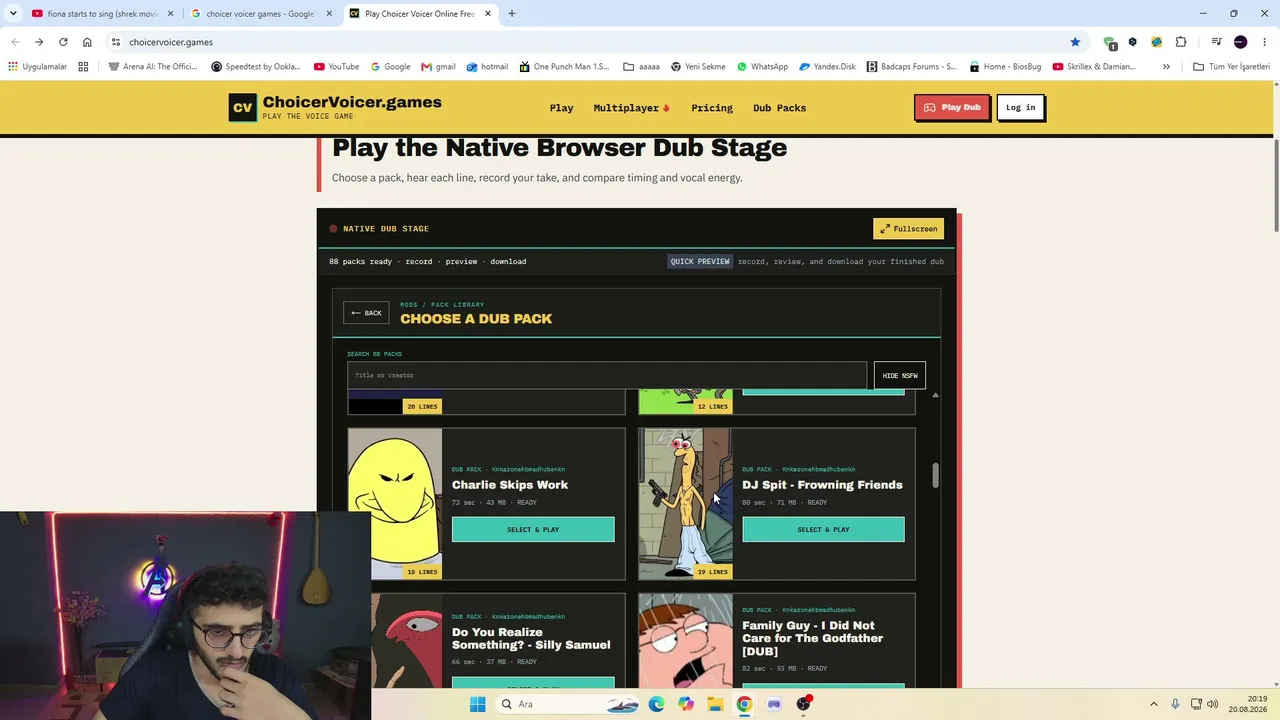1280x720 pixels.
Task: Click the ChoicerVoicer CV logo icon
Action: tap(243, 107)
